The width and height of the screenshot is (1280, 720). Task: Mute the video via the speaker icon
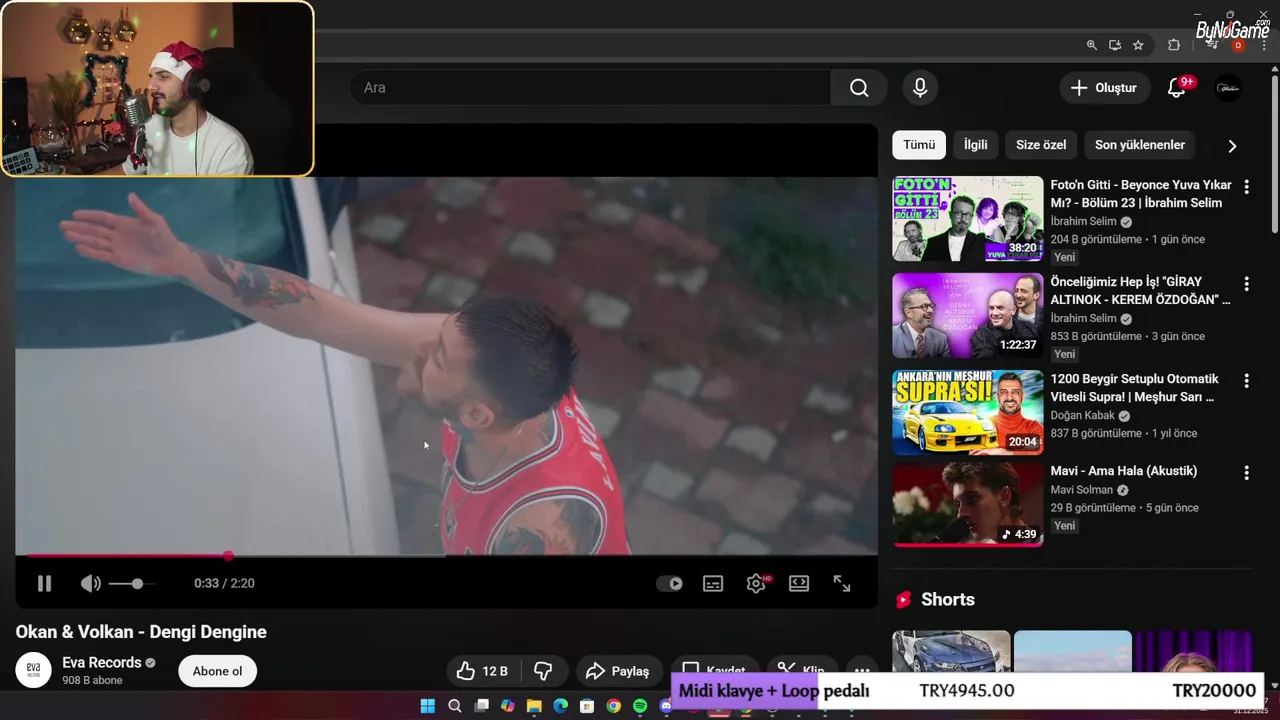pyautogui.click(x=90, y=583)
